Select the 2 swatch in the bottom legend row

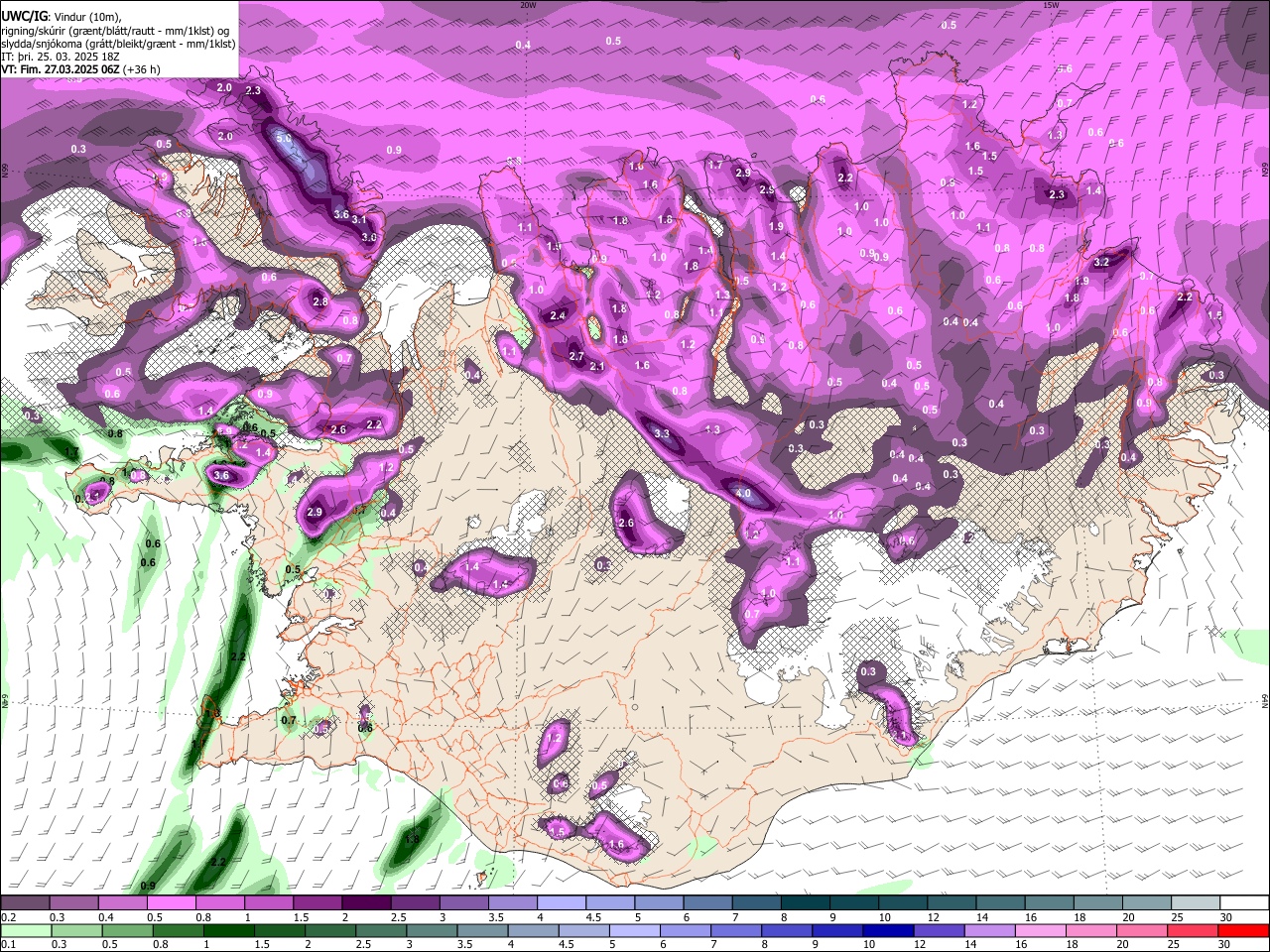[331, 930]
